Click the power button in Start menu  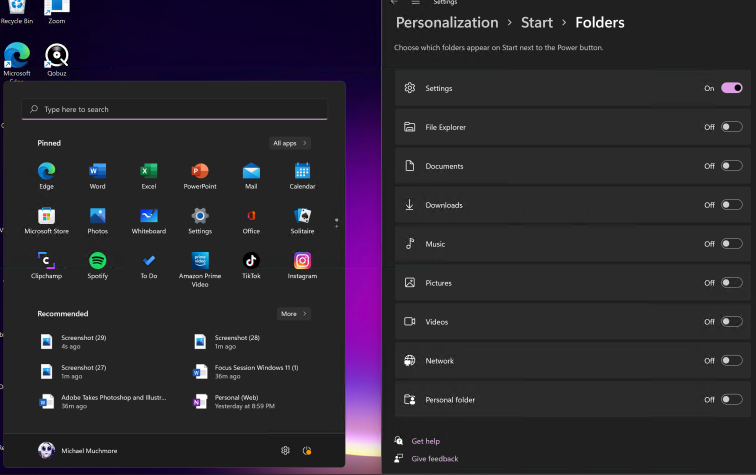307,451
